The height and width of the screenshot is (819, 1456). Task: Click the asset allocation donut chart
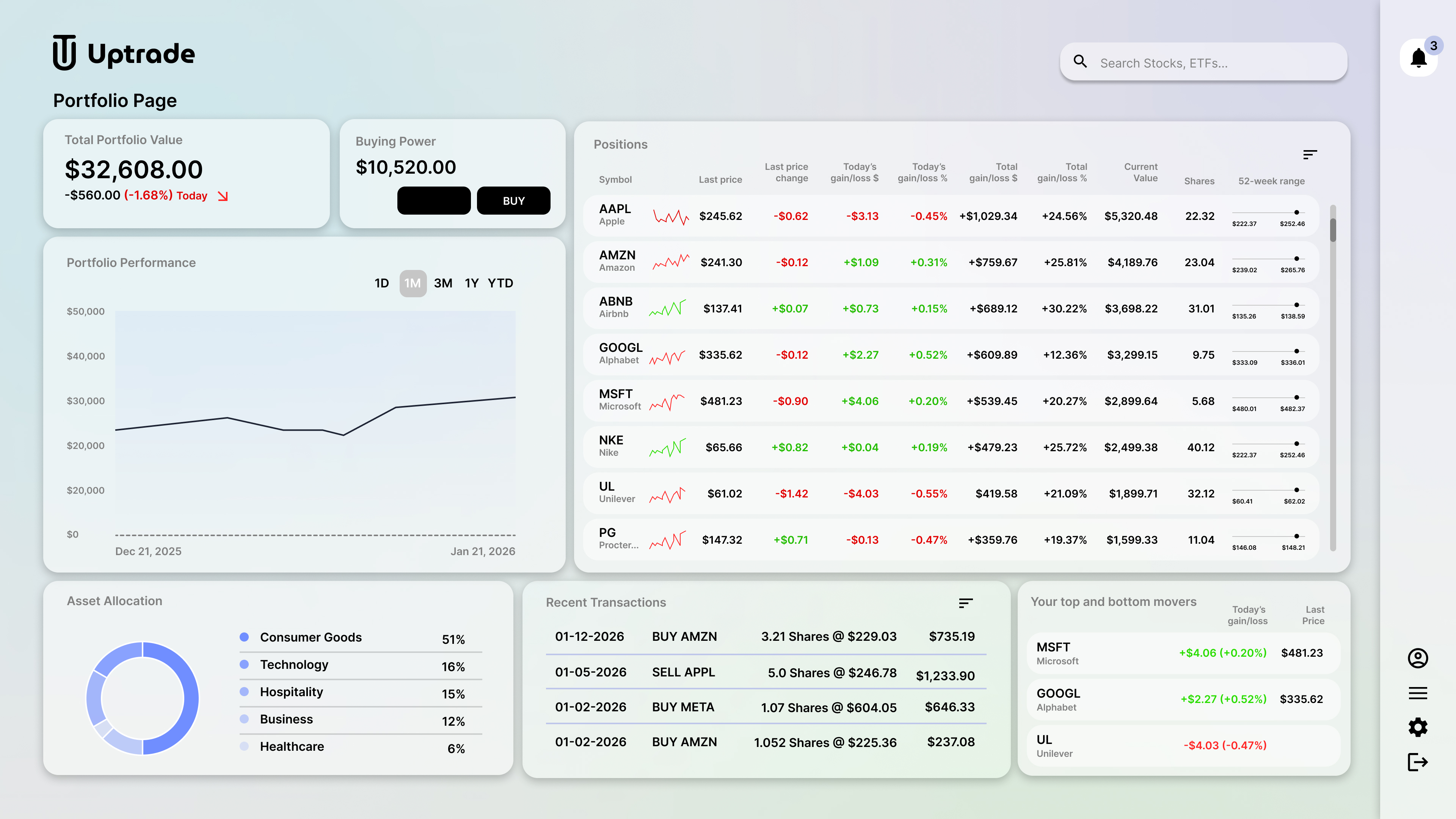pyautogui.click(x=143, y=698)
